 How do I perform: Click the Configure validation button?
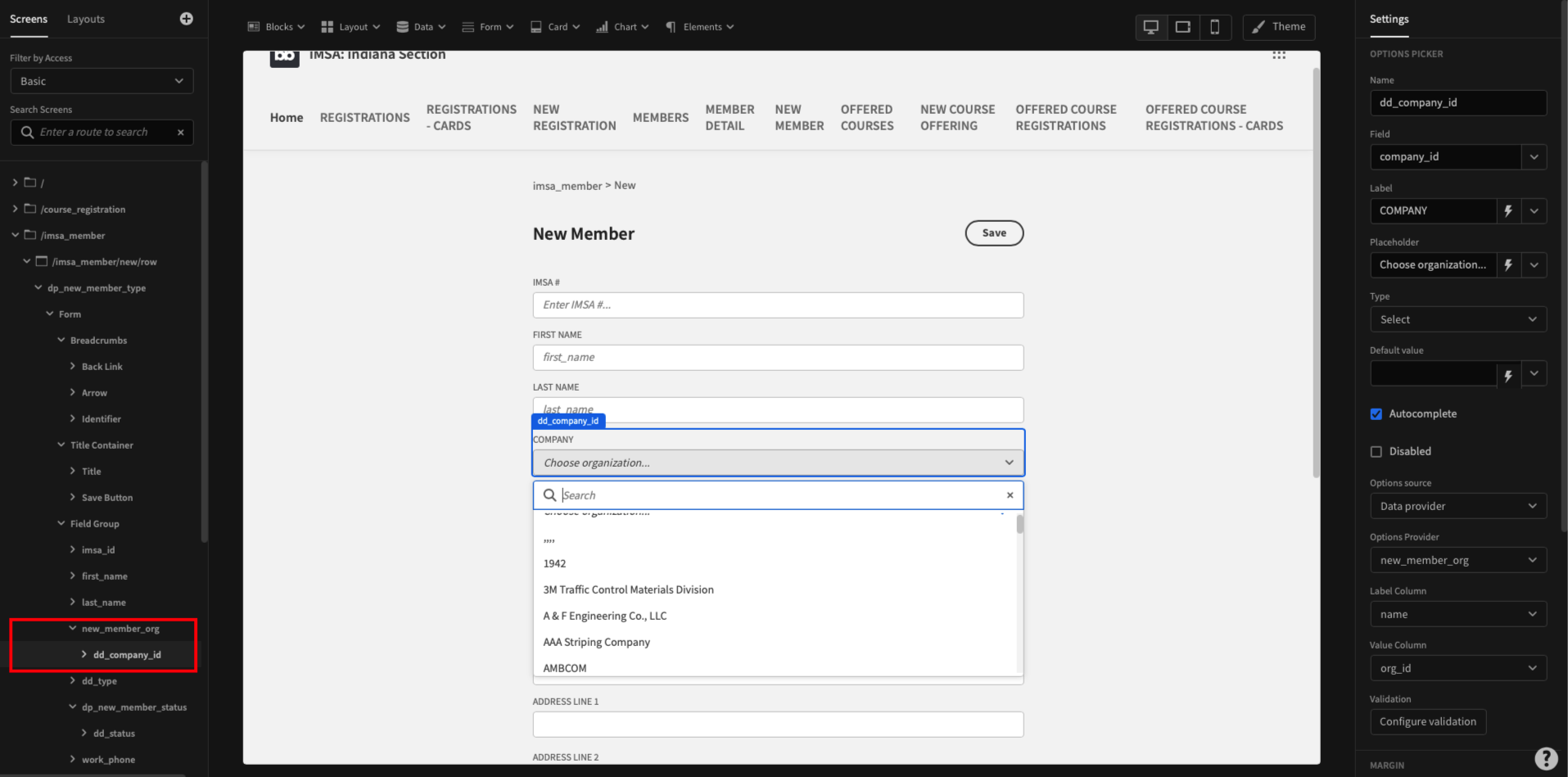tap(1428, 721)
